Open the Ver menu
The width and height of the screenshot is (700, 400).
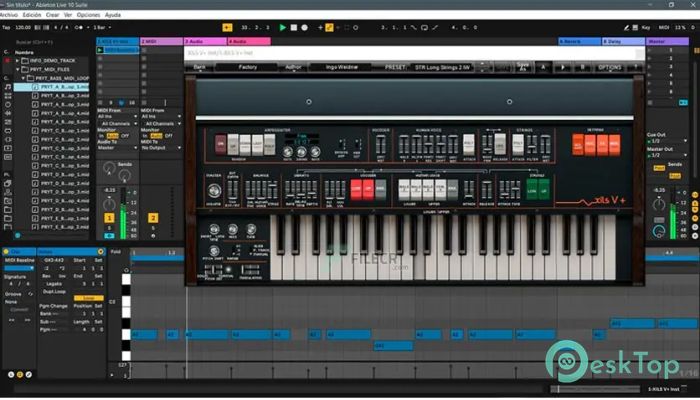pos(68,15)
